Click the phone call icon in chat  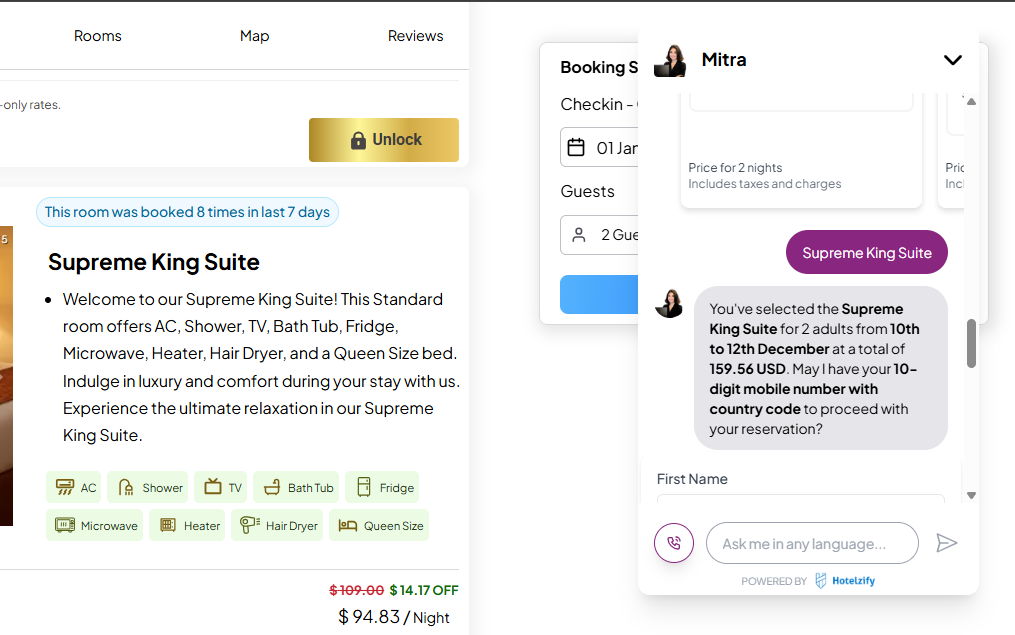(x=674, y=544)
